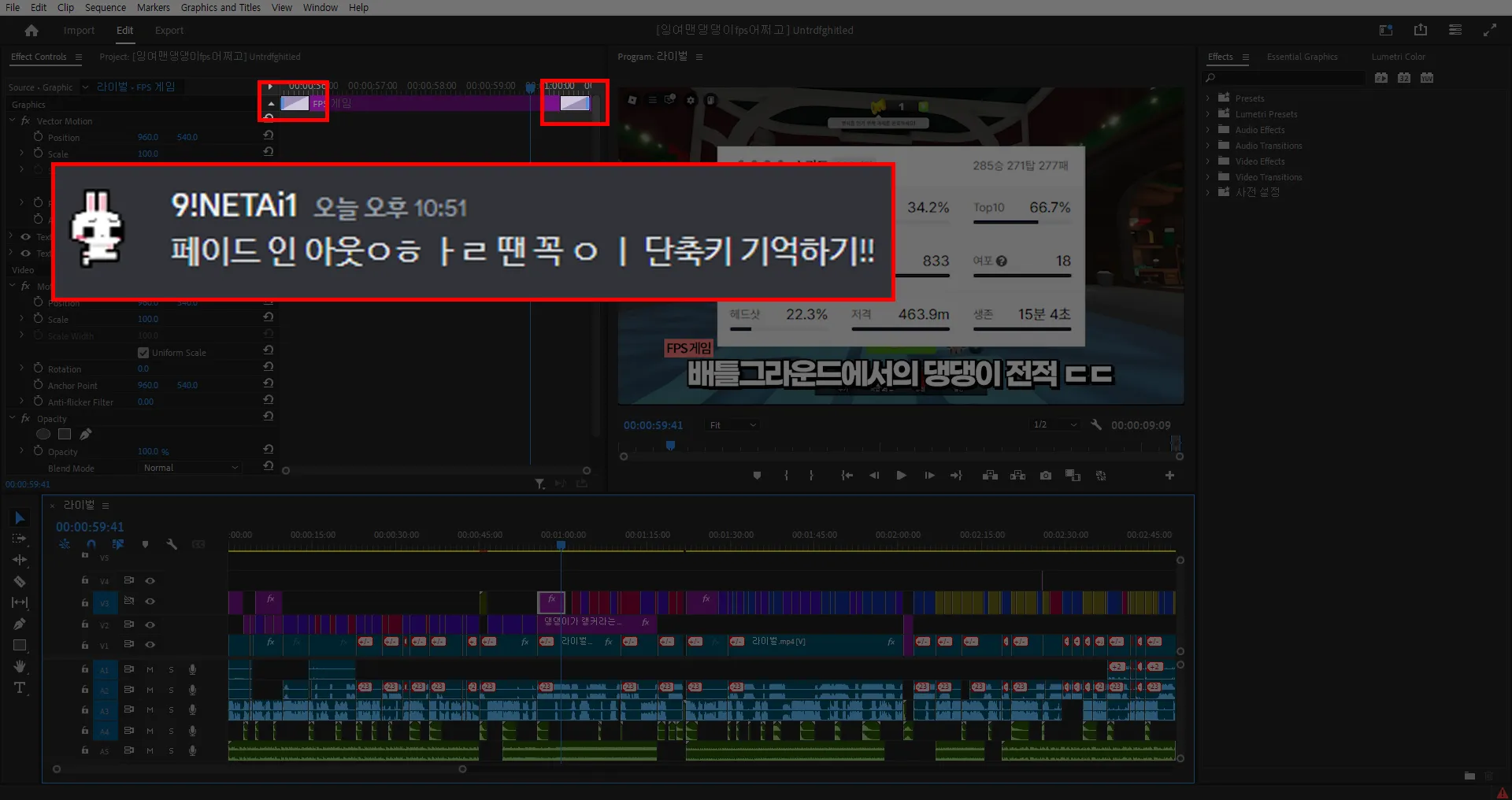Select the Track Select Forward tool
This screenshot has width=1512, height=800.
20,539
